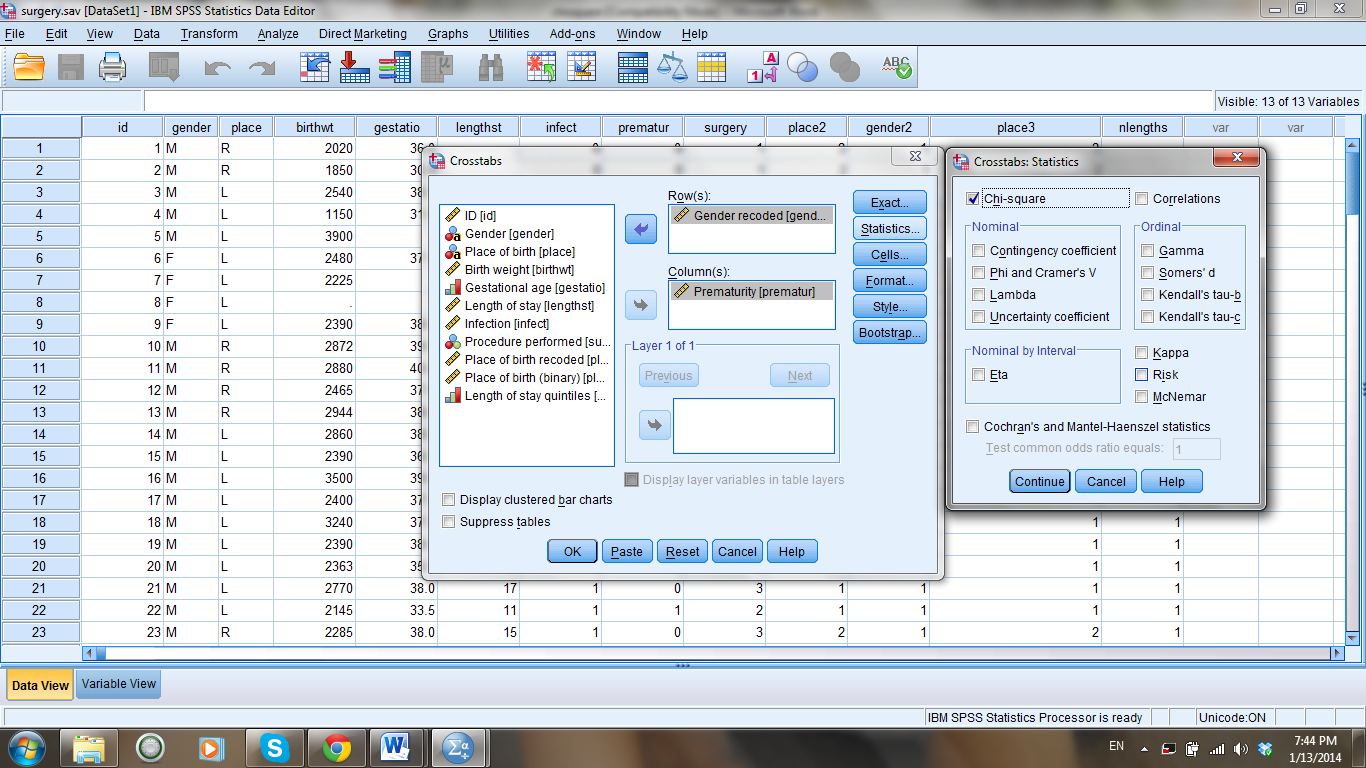Enable Cochran's and Mantel-Haenszel statistics
The image size is (1366, 768).
pyautogui.click(x=973, y=427)
